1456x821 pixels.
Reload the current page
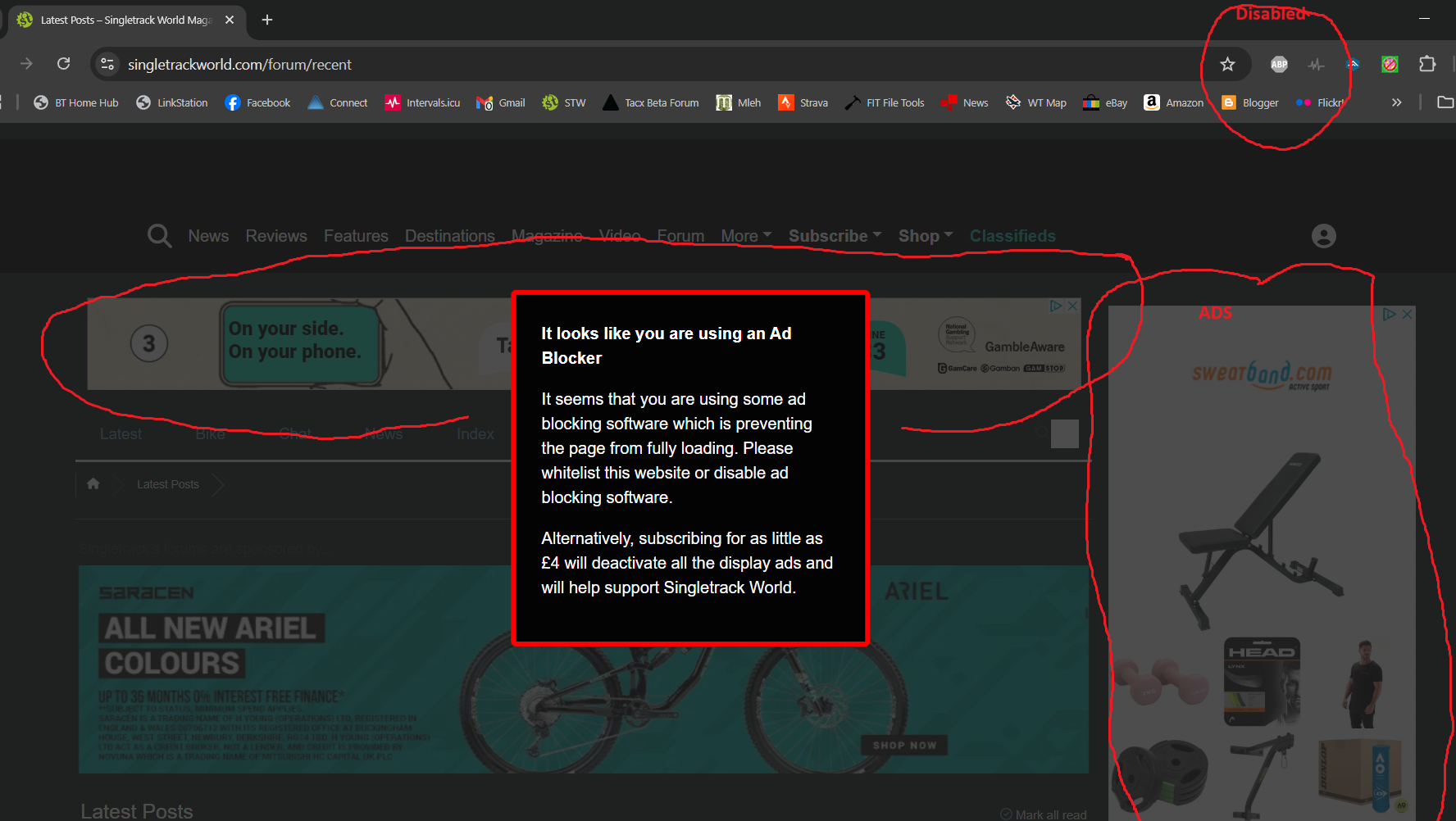(64, 64)
